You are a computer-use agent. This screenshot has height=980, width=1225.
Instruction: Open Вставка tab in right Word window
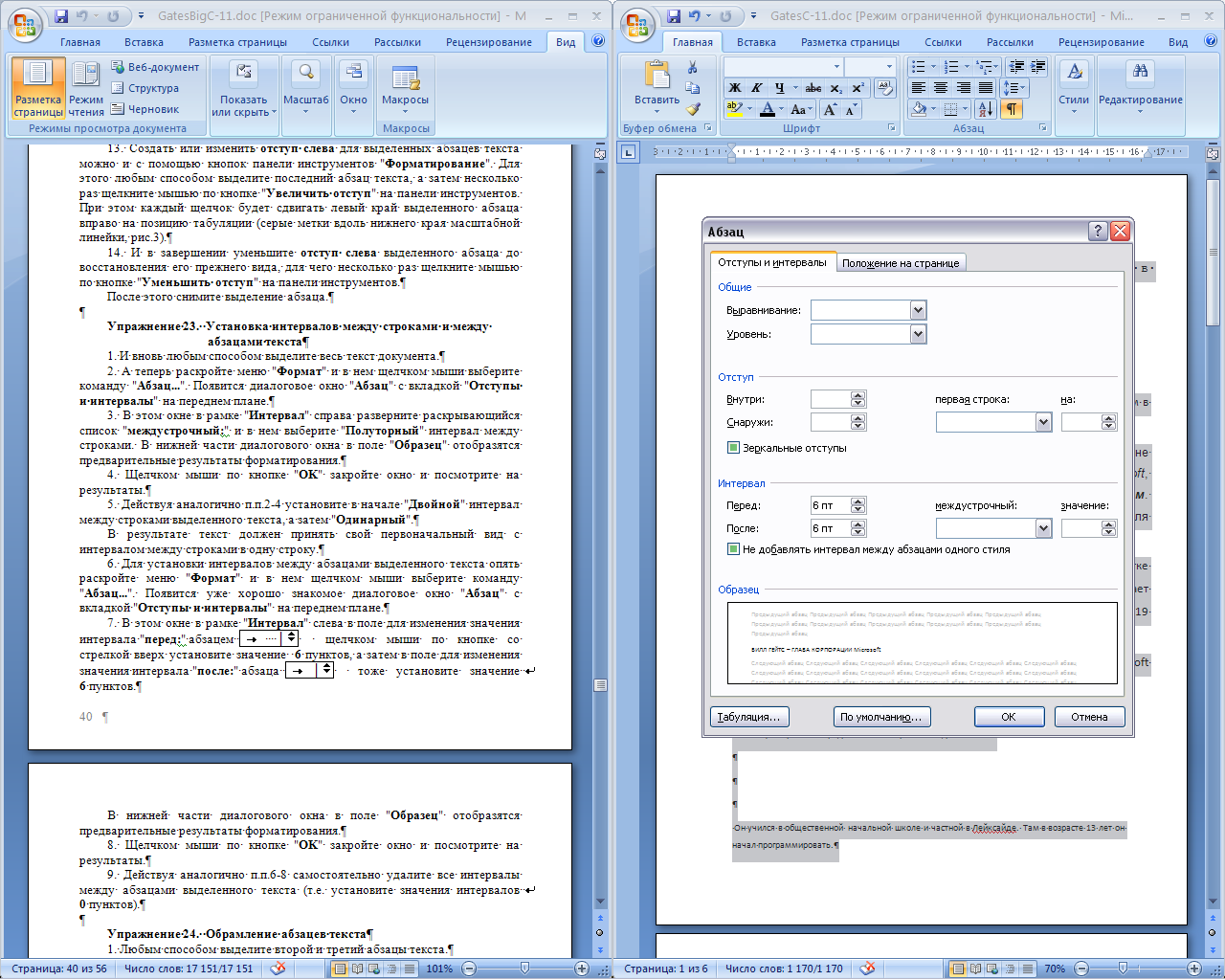(x=756, y=42)
